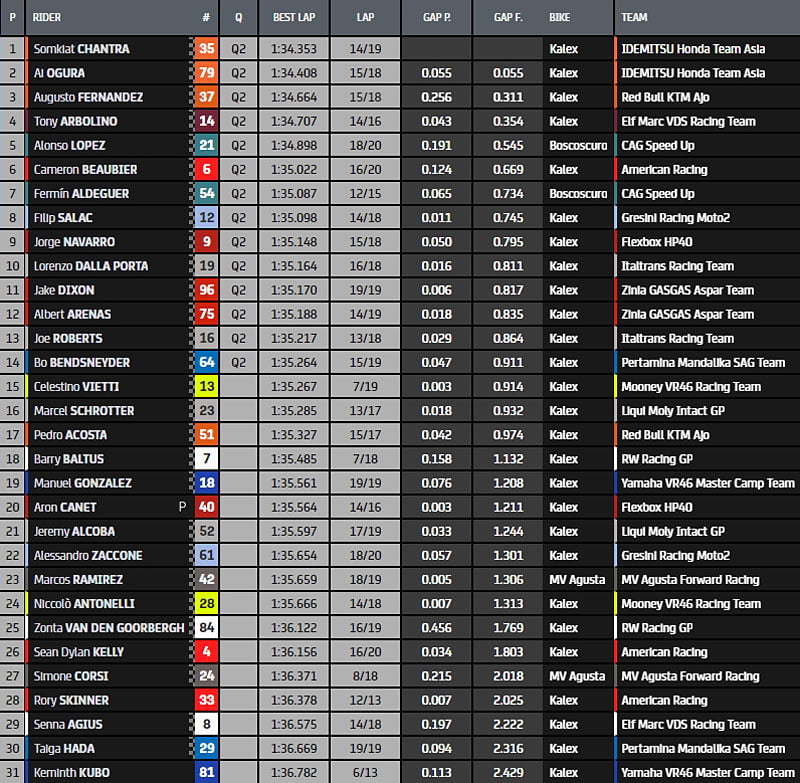Click the number 81 badge for Kubo

click(x=206, y=772)
